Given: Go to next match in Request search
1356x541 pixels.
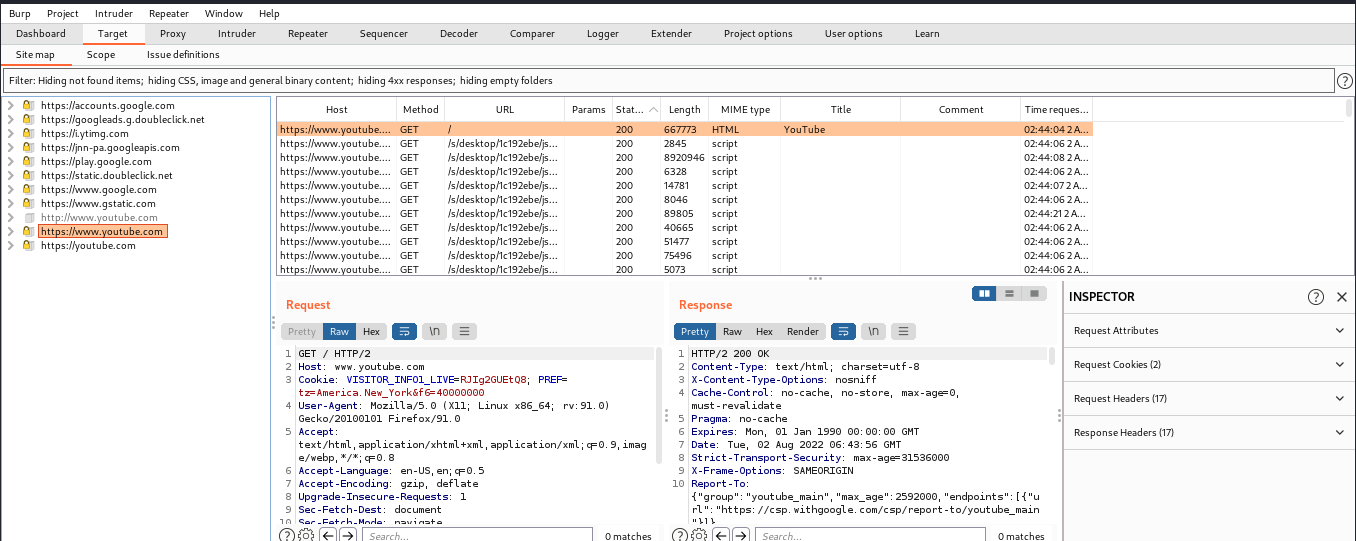Looking at the screenshot, I should (347, 536).
